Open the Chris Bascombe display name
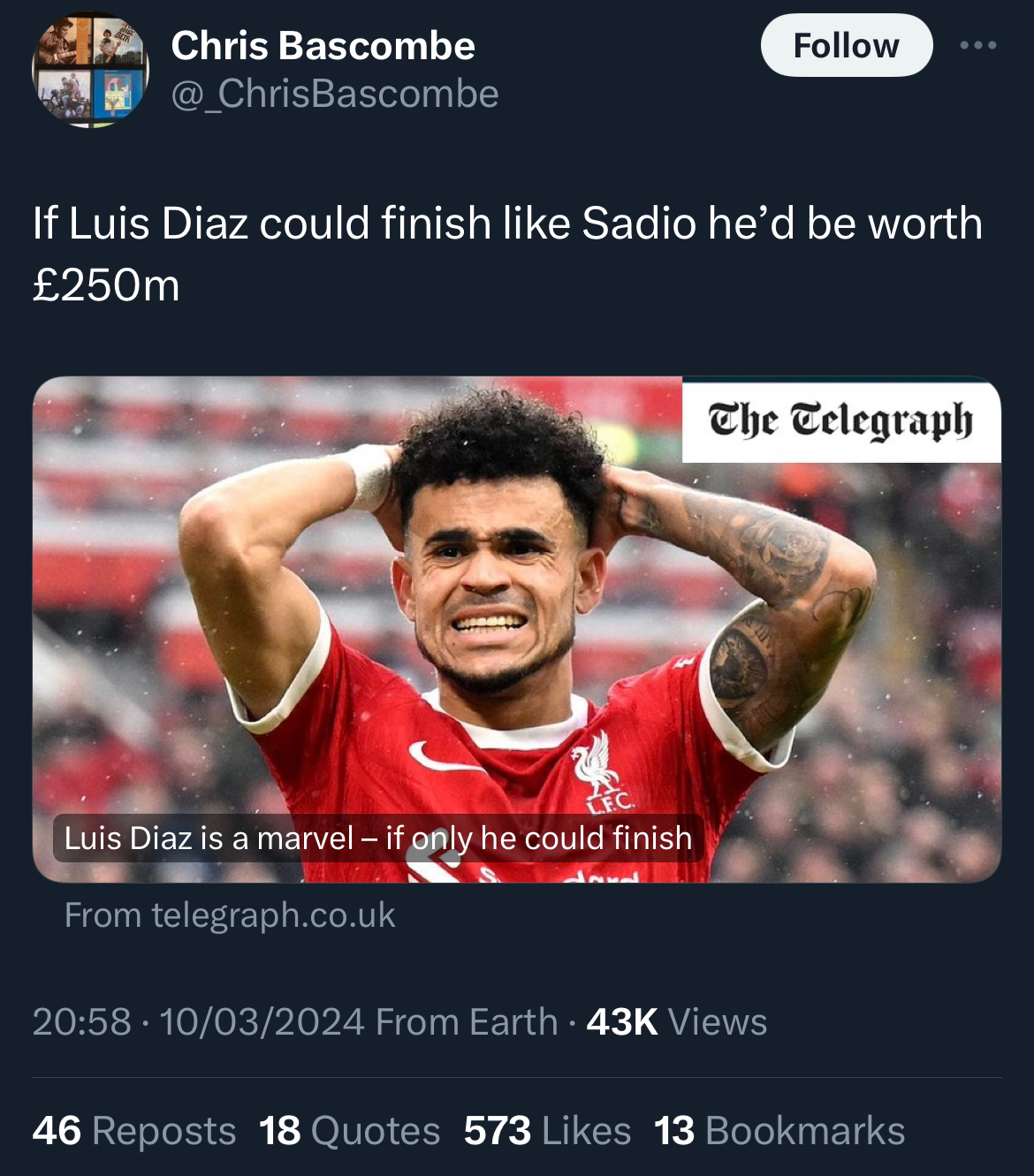 click(x=323, y=45)
